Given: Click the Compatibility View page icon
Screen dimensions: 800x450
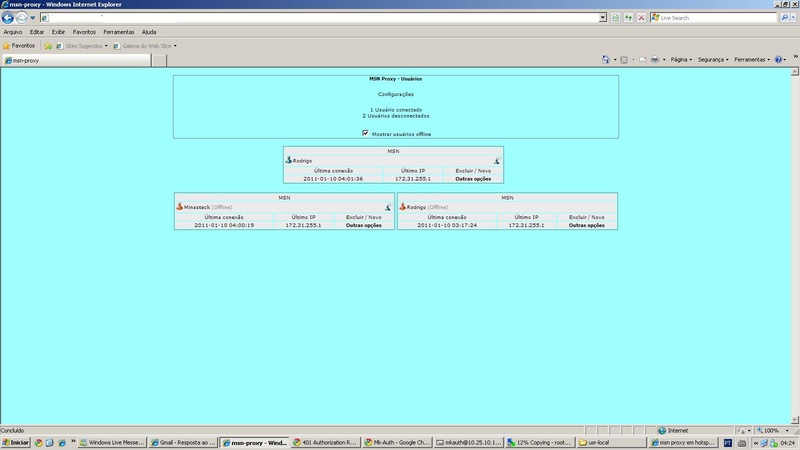Looking at the screenshot, I should (615, 18).
